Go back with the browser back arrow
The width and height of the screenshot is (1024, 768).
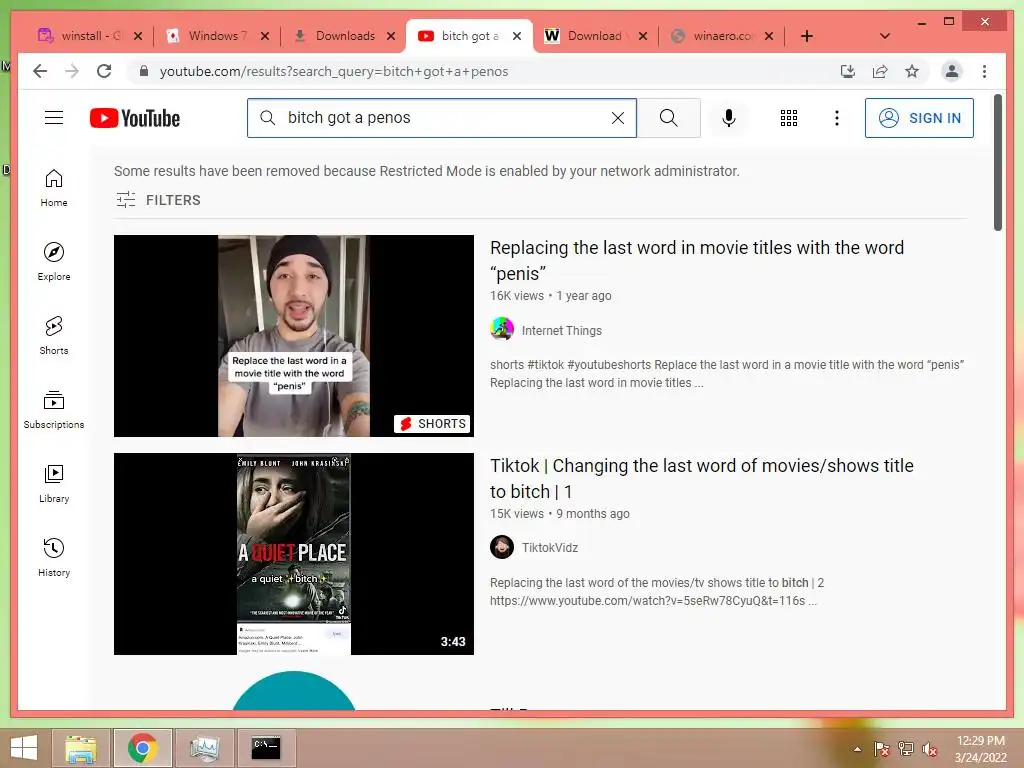(40, 71)
